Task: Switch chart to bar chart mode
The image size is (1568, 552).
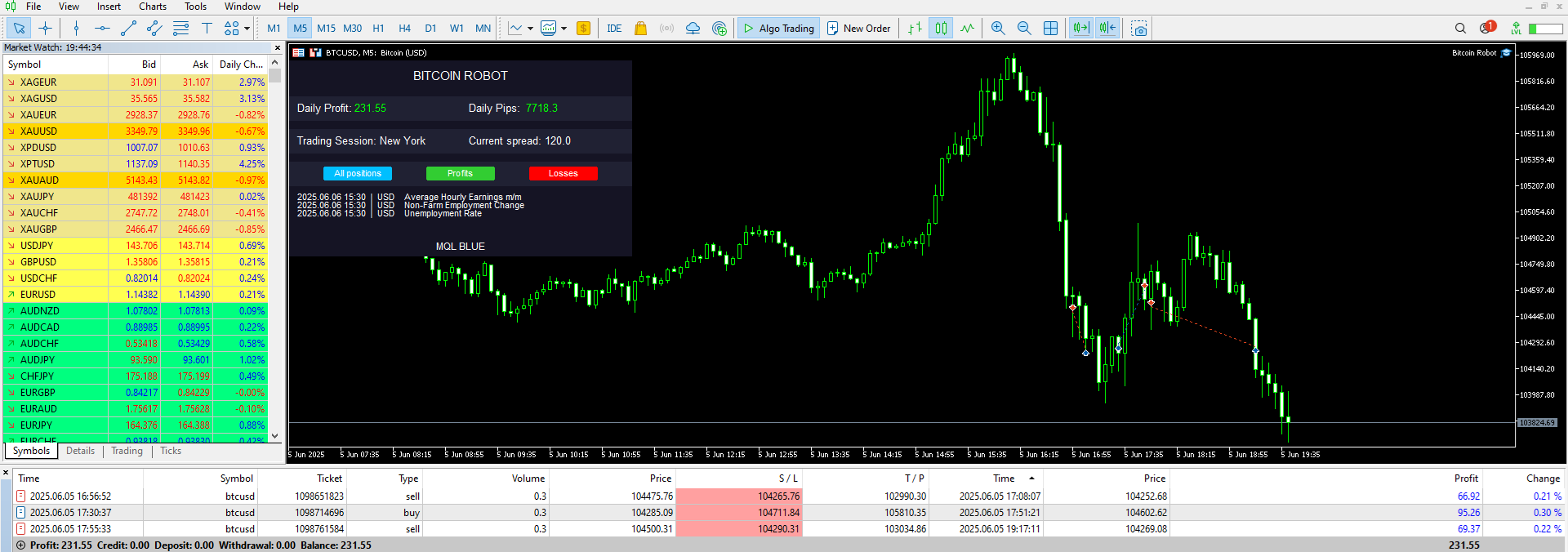Action: point(915,29)
